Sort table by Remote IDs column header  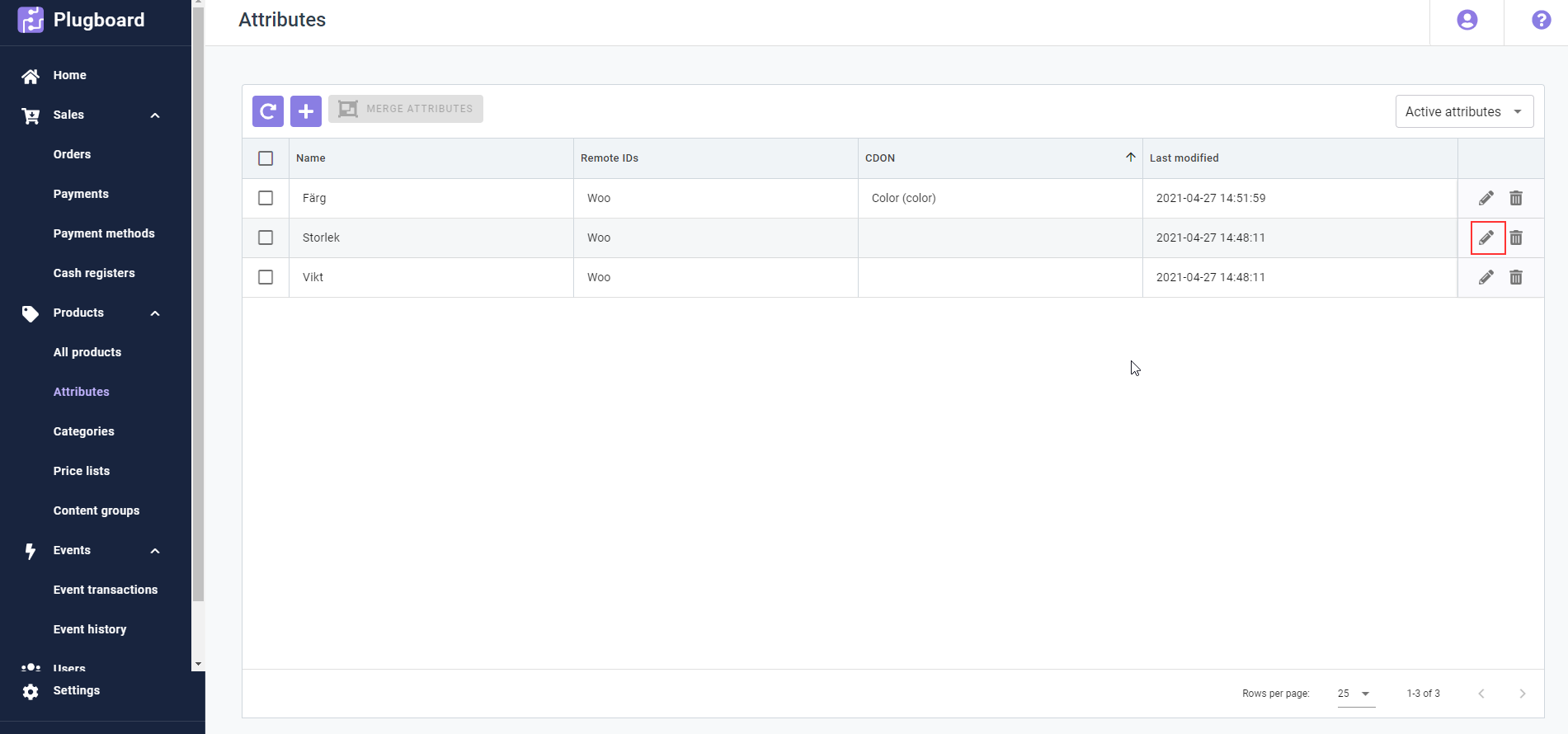[x=716, y=158]
